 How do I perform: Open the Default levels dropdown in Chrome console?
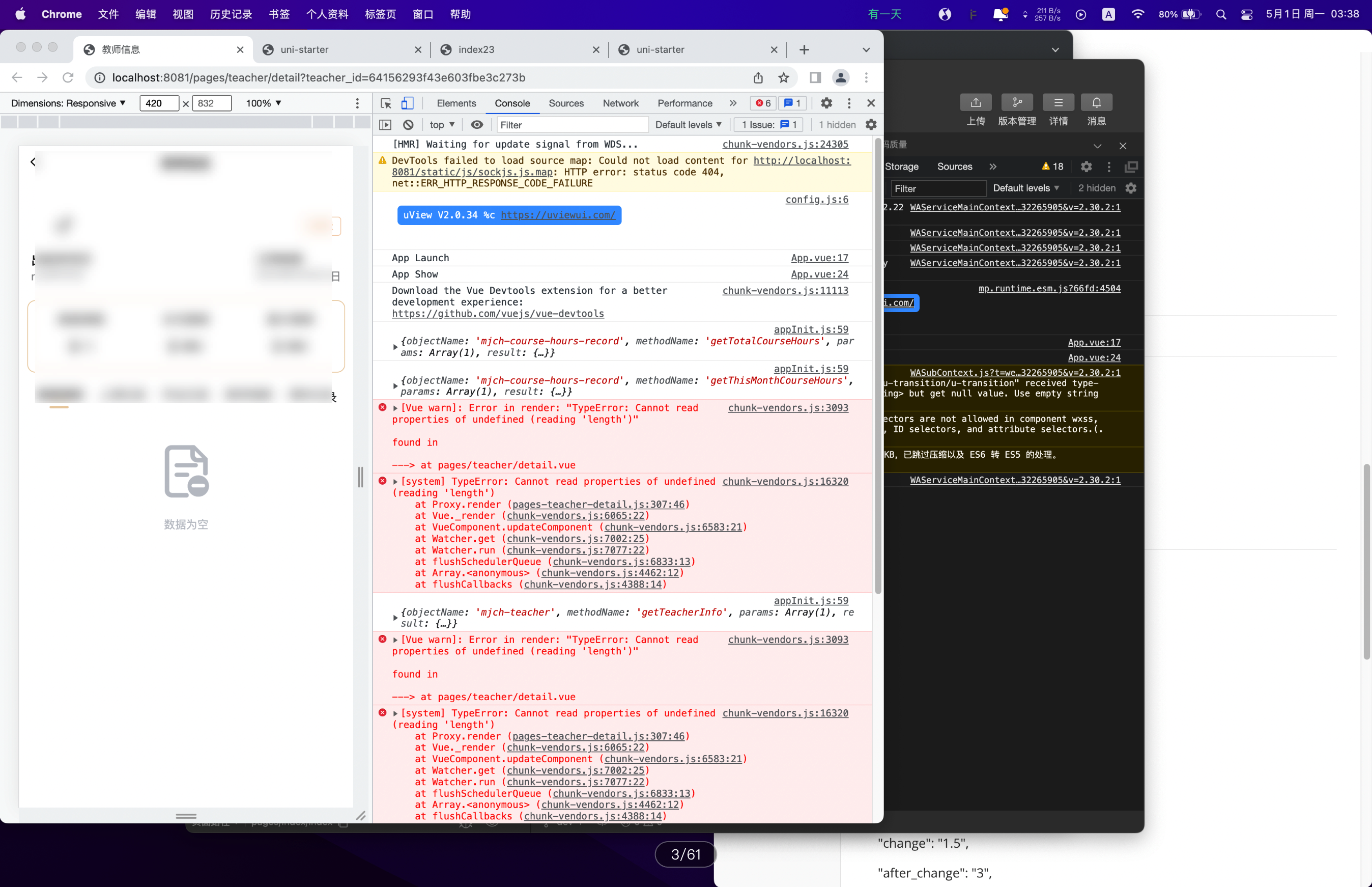pyautogui.click(x=688, y=124)
